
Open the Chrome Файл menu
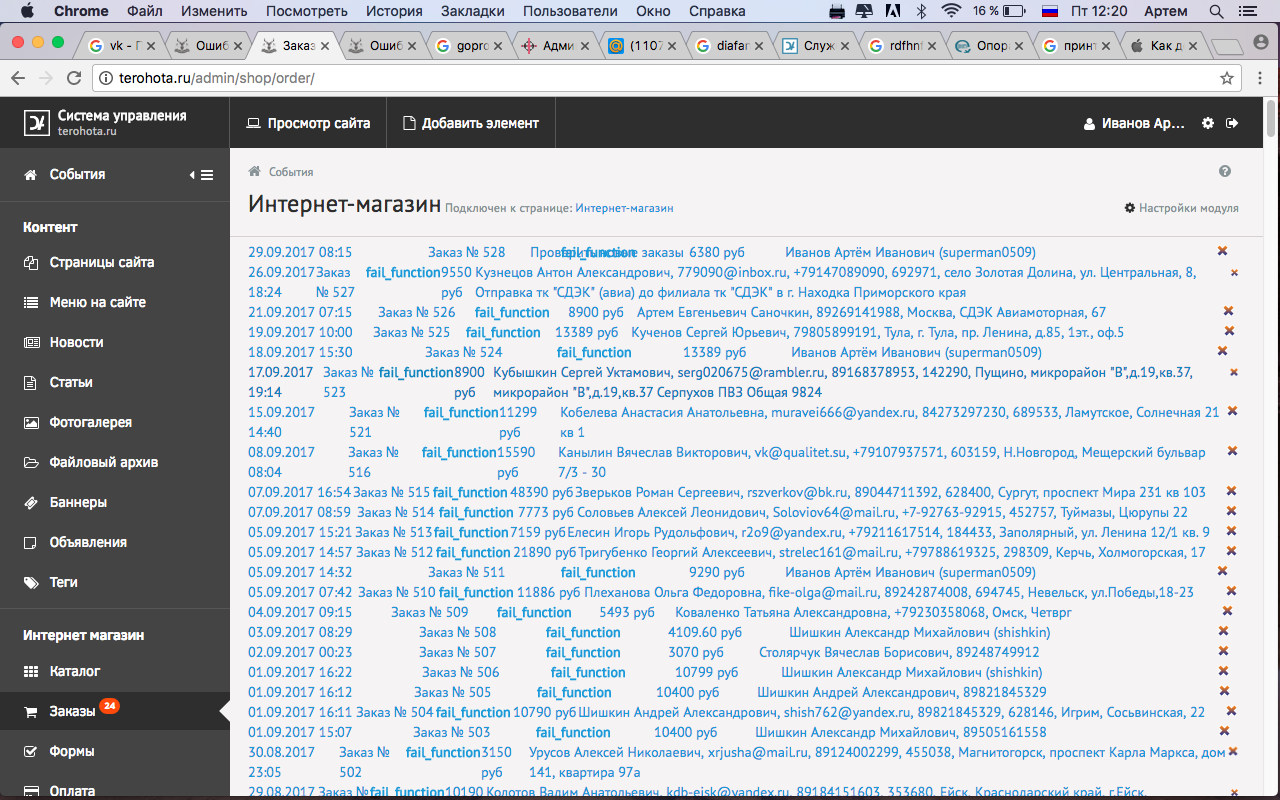pos(146,11)
